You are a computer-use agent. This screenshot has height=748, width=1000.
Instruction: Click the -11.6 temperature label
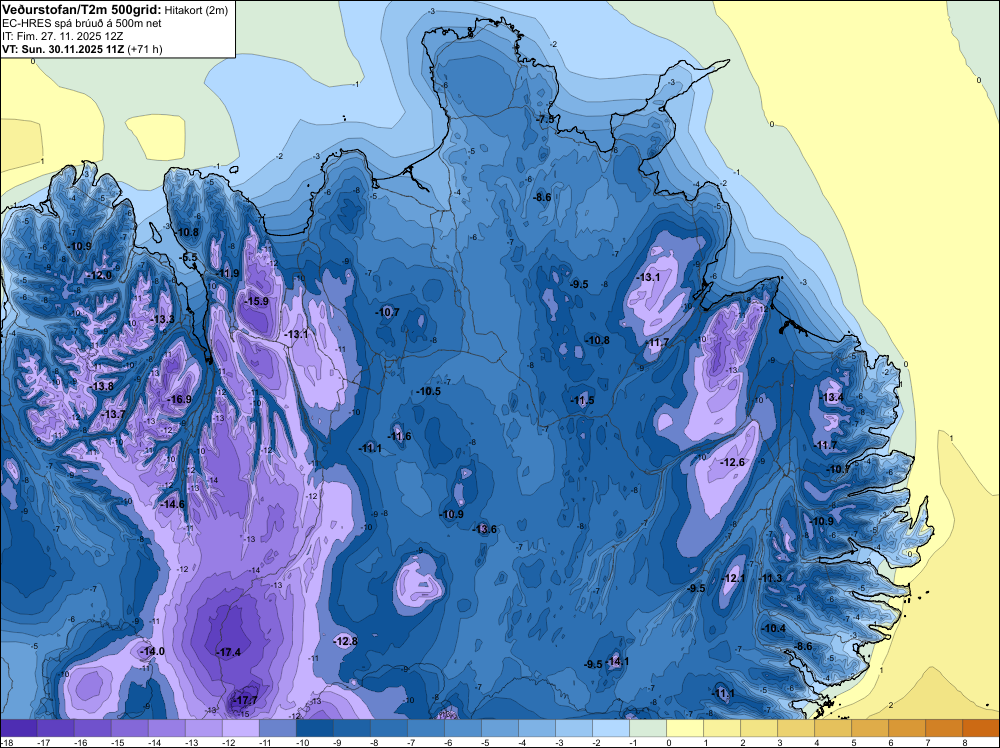click(399, 436)
